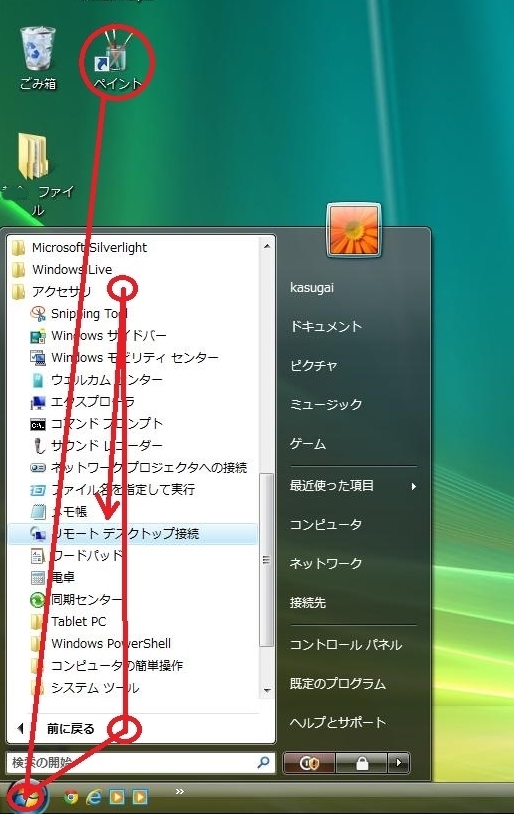Click the power sleep button in Start menu
The height and width of the screenshot is (814, 514).
(309, 763)
